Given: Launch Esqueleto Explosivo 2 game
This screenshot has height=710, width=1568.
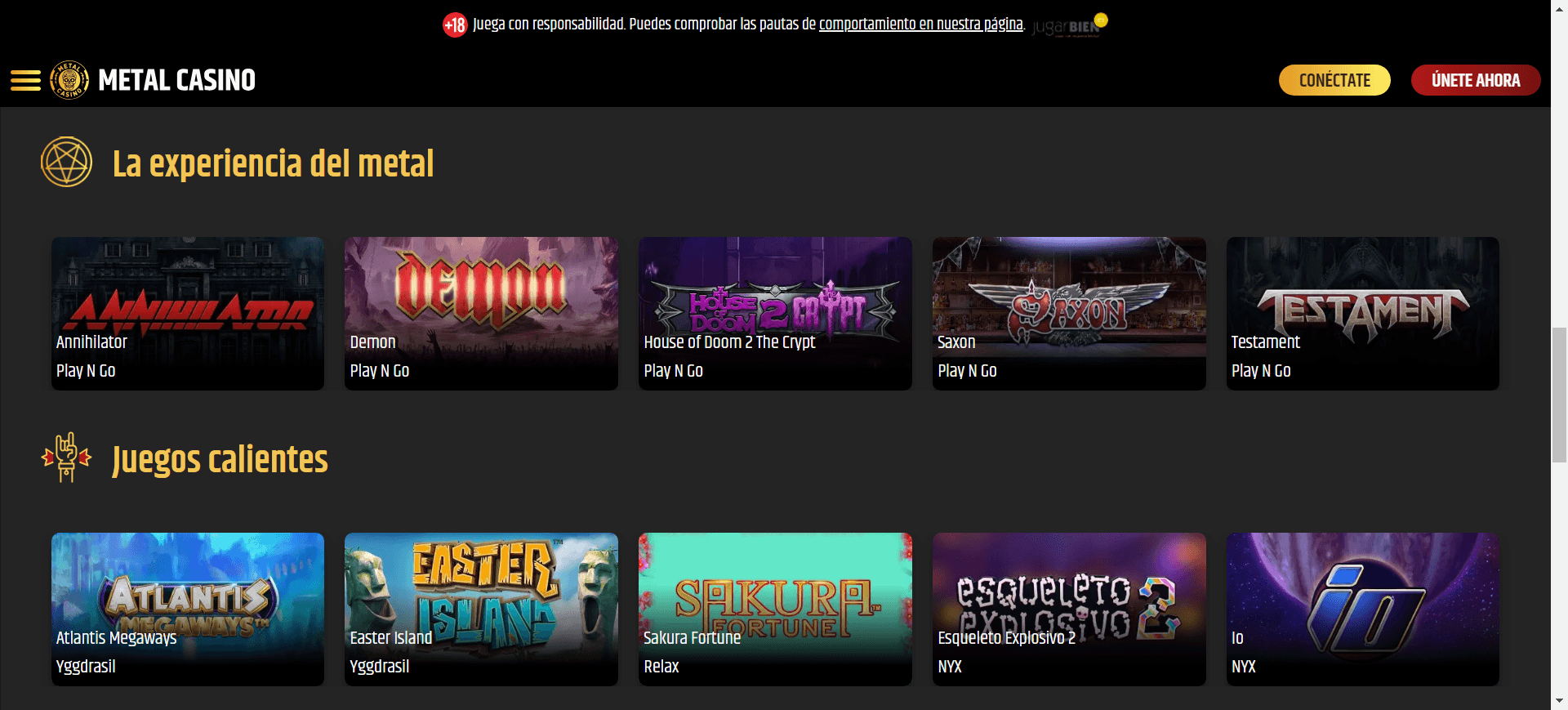Looking at the screenshot, I should tap(1069, 609).
